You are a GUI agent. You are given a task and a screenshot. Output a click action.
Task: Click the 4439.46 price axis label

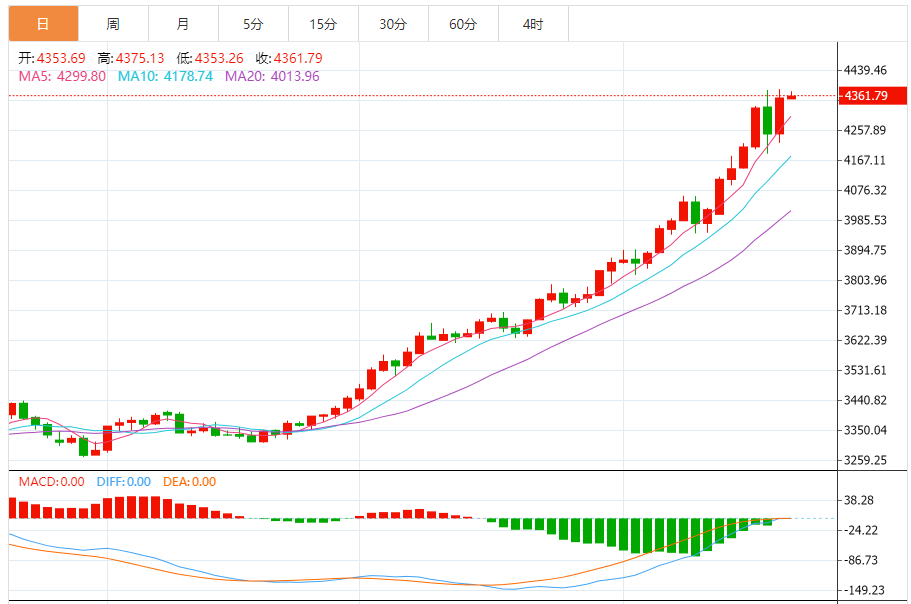tap(866, 71)
